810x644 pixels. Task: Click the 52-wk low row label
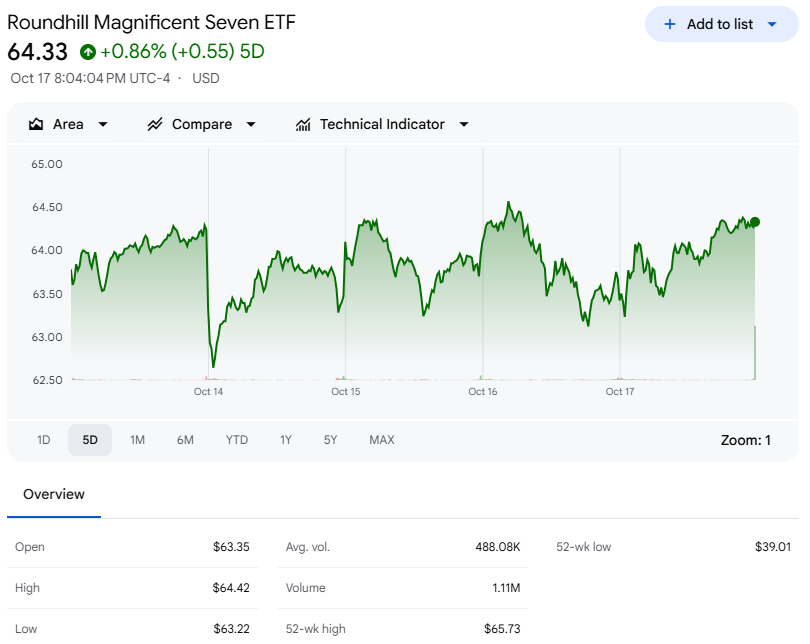click(x=584, y=547)
